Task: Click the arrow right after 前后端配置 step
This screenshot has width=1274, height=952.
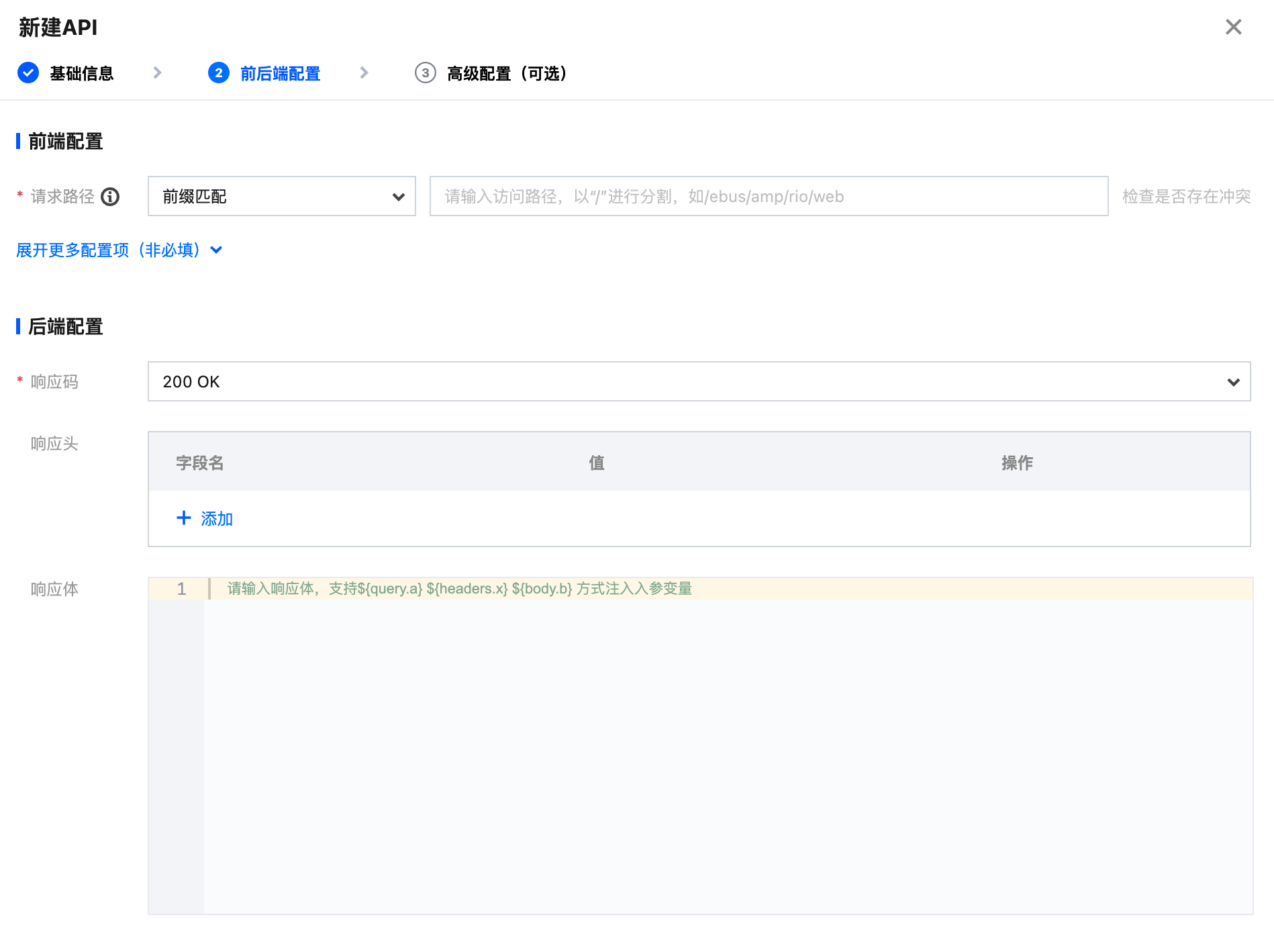Action: [364, 73]
